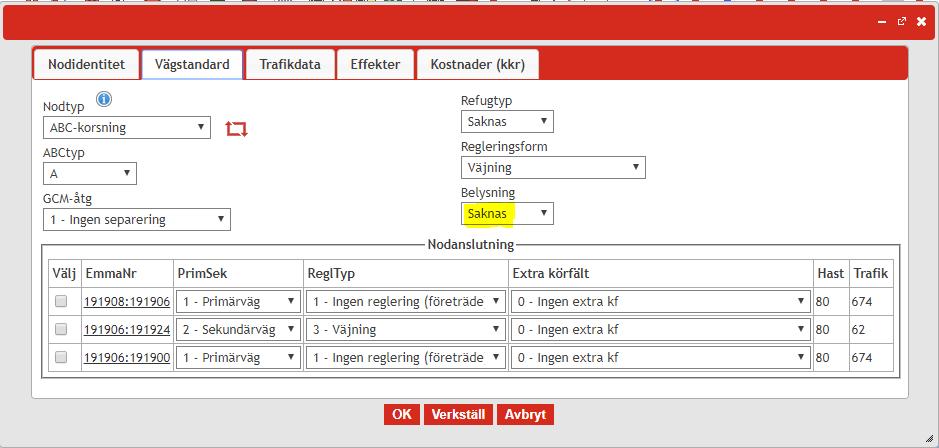Click the Nodanslutning group title
Image resolution: width=939 pixels, height=448 pixels.
coord(471,244)
